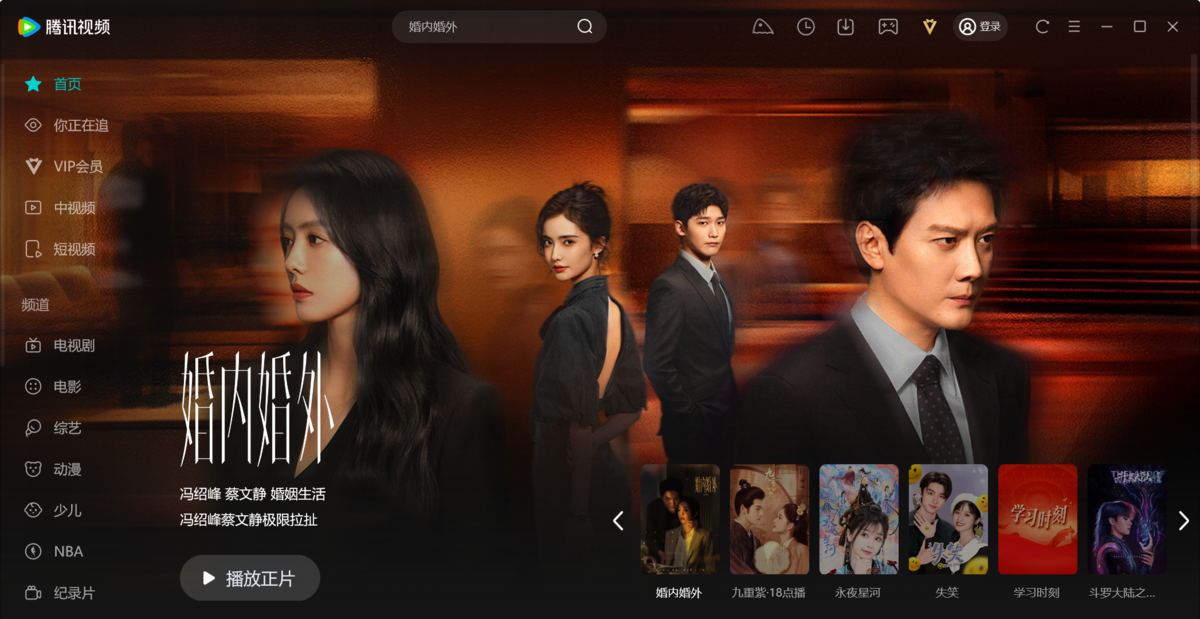Open the 少儿 channel

(x=67, y=510)
